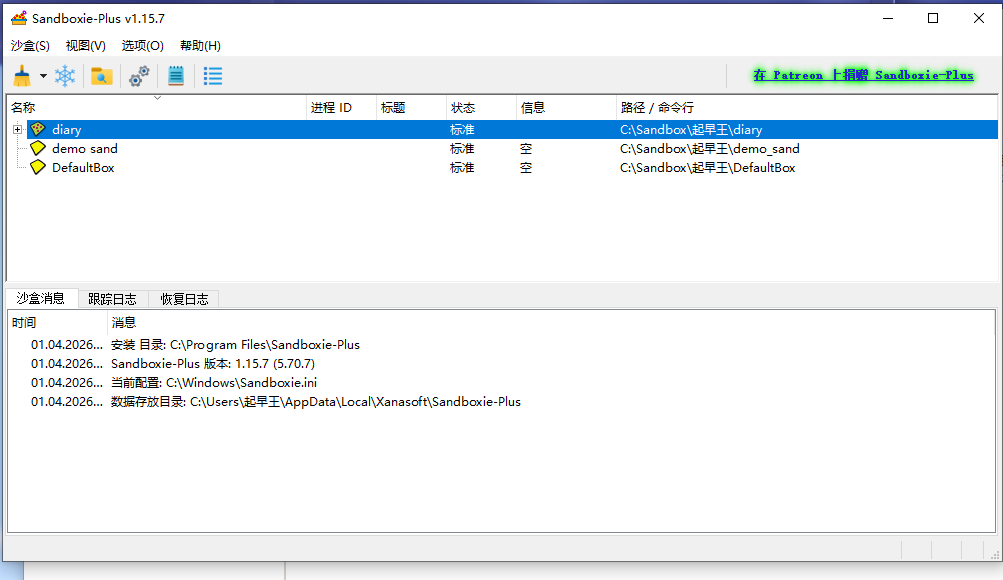Open the 沙盒(S) menu
1003x580 pixels.
pyautogui.click(x=30, y=45)
